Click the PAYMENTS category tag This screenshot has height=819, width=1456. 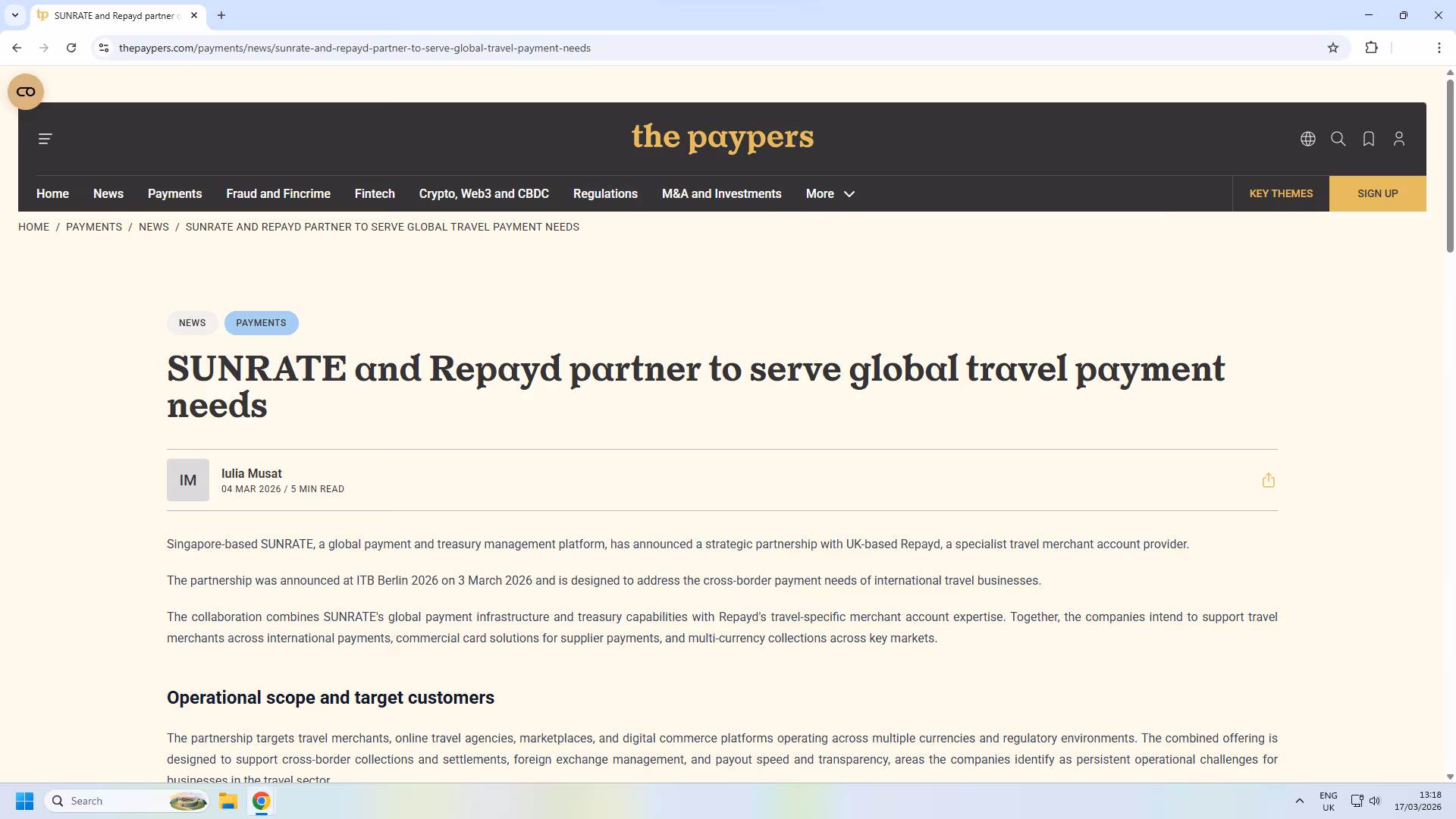[261, 323]
